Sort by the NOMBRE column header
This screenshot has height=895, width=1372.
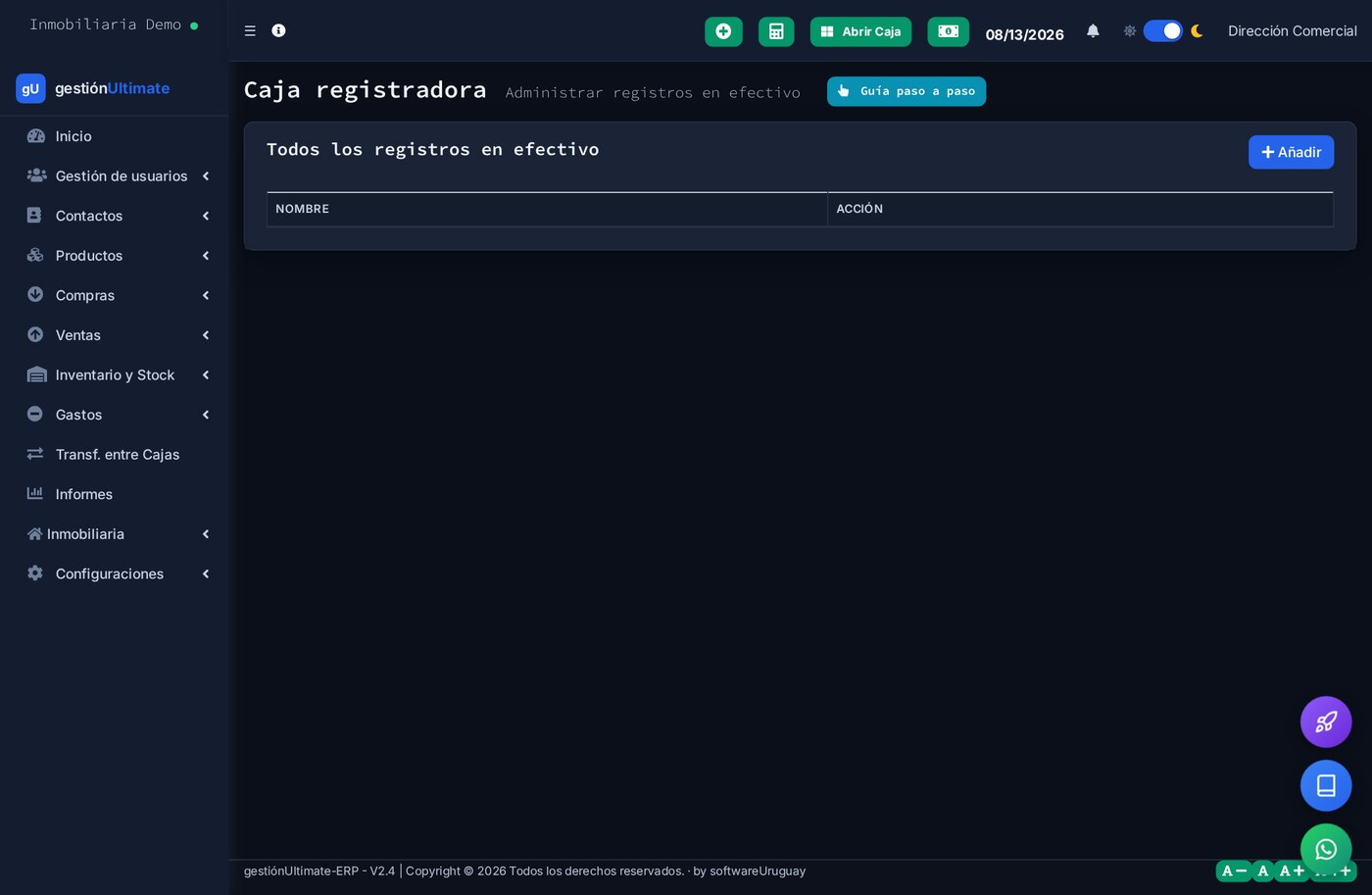click(x=547, y=209)
